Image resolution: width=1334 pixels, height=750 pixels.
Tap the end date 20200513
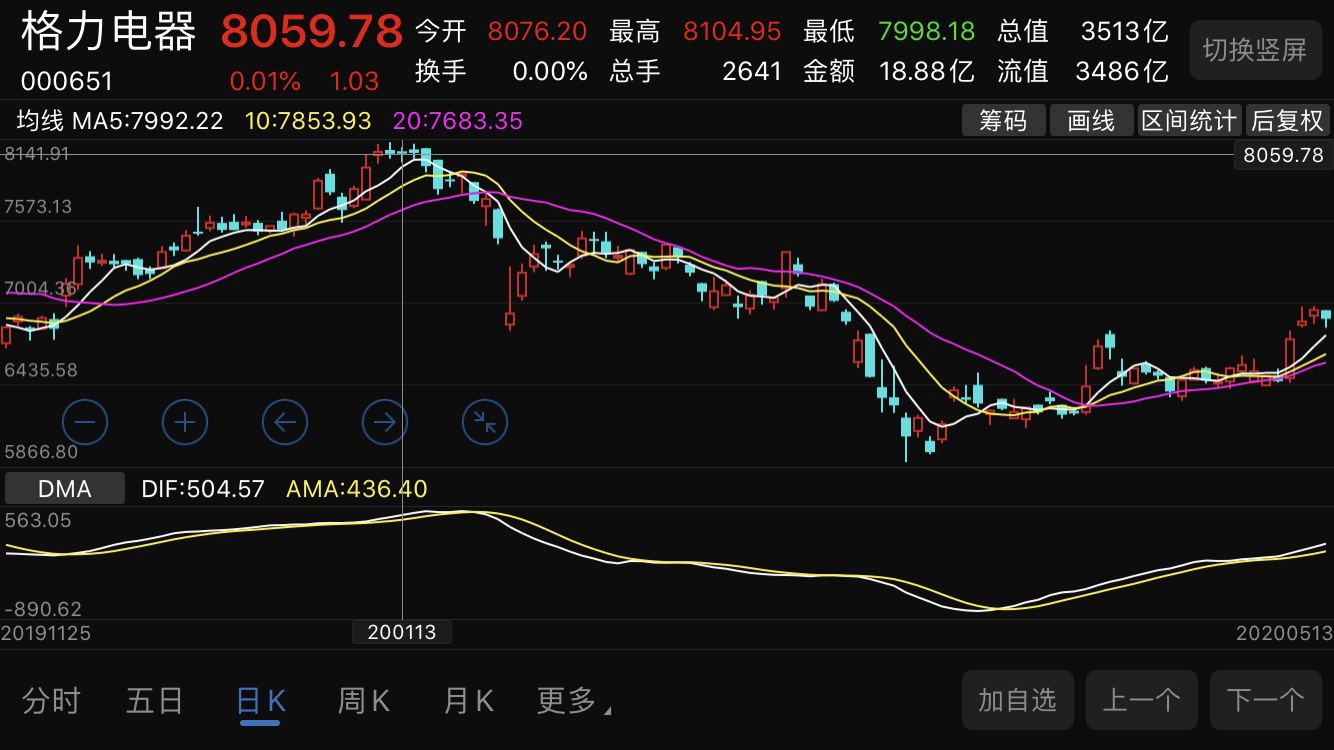(x=1284, y=633)
